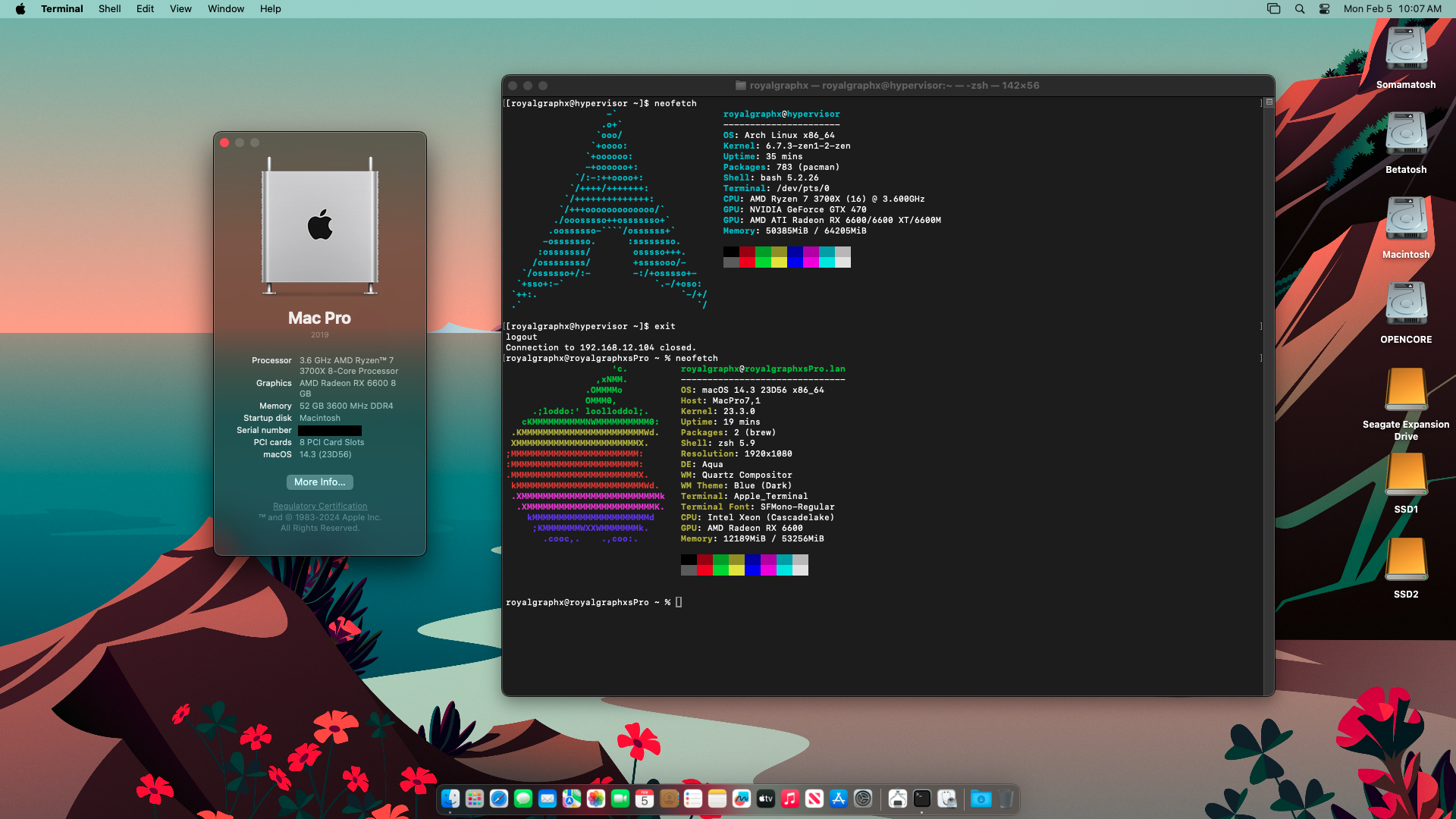Open Mail app in the Dock
1456x819 pixels.
pyautogui.click(x=548, y=799)
